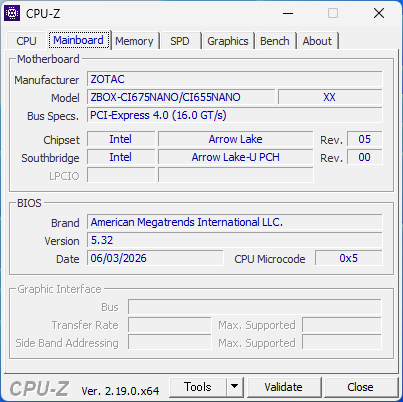Switch to the CPU tab

click(26, 41)
